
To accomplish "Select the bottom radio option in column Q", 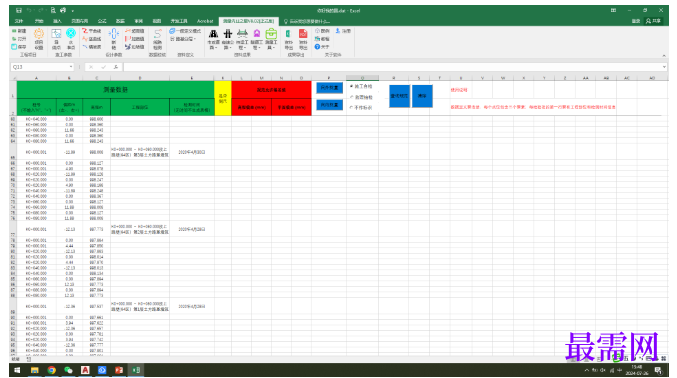I will 351,108.
